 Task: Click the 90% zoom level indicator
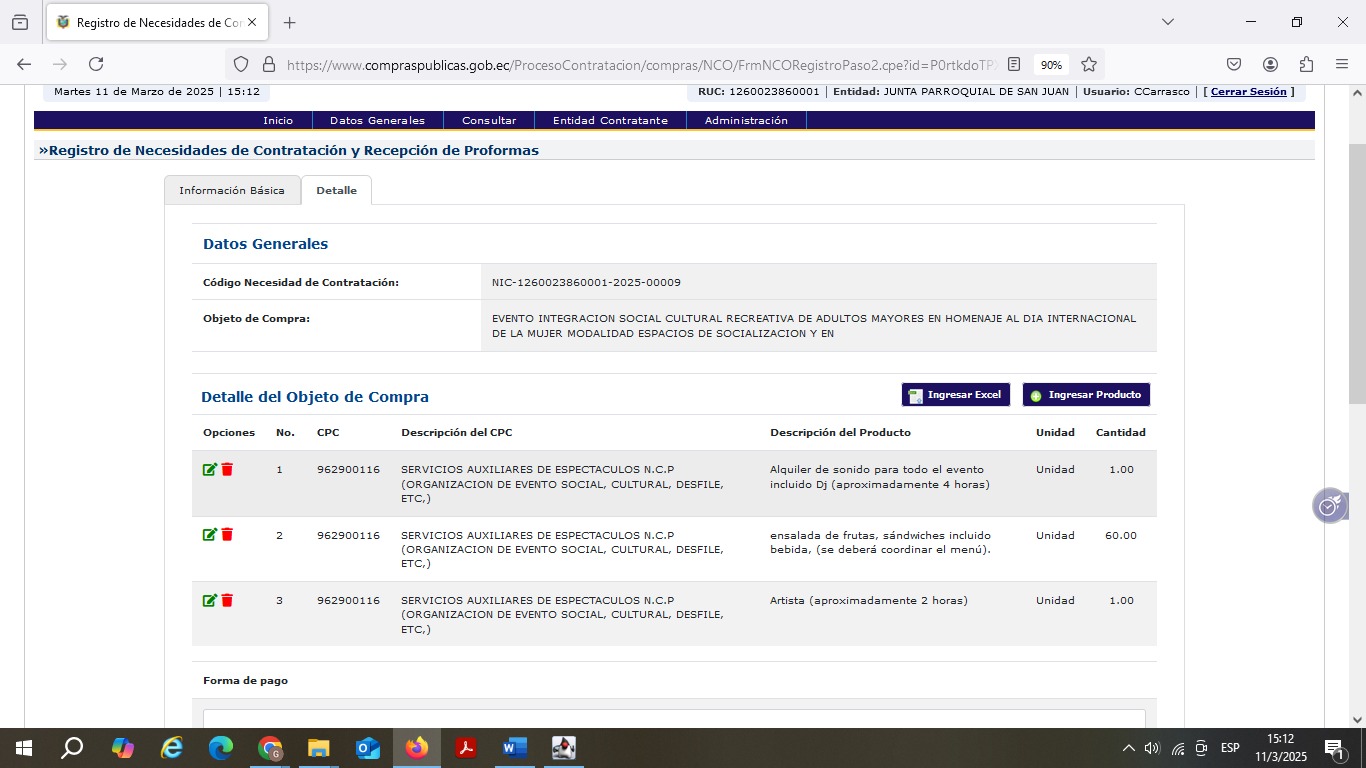pyautogui.click(x=1051, y=65)
